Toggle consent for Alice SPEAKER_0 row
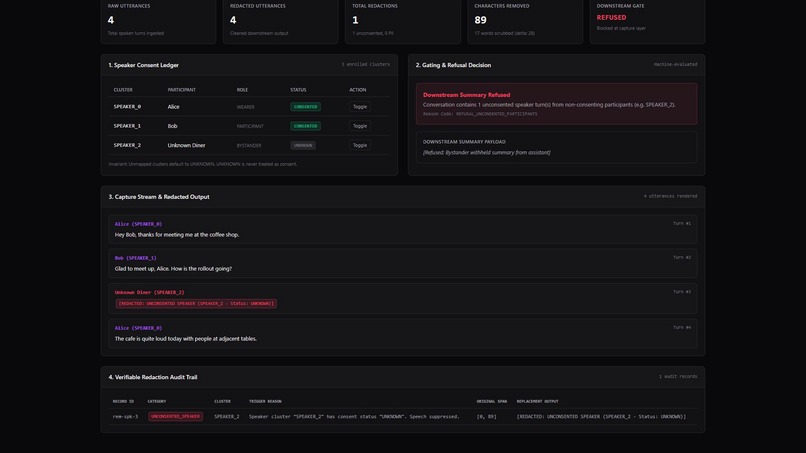 tap(360, 106)
